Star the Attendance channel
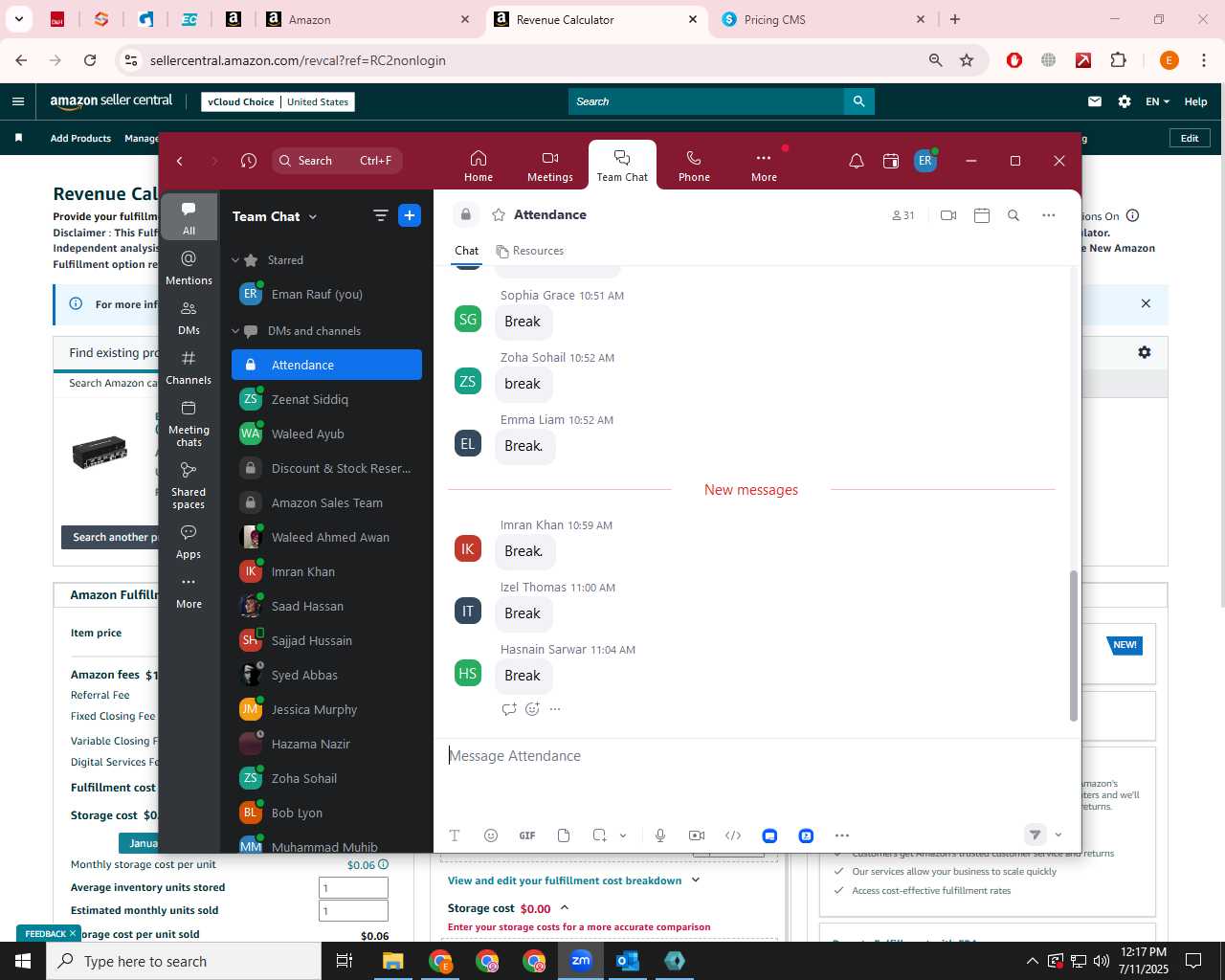1225x980 pixels. 498,215
